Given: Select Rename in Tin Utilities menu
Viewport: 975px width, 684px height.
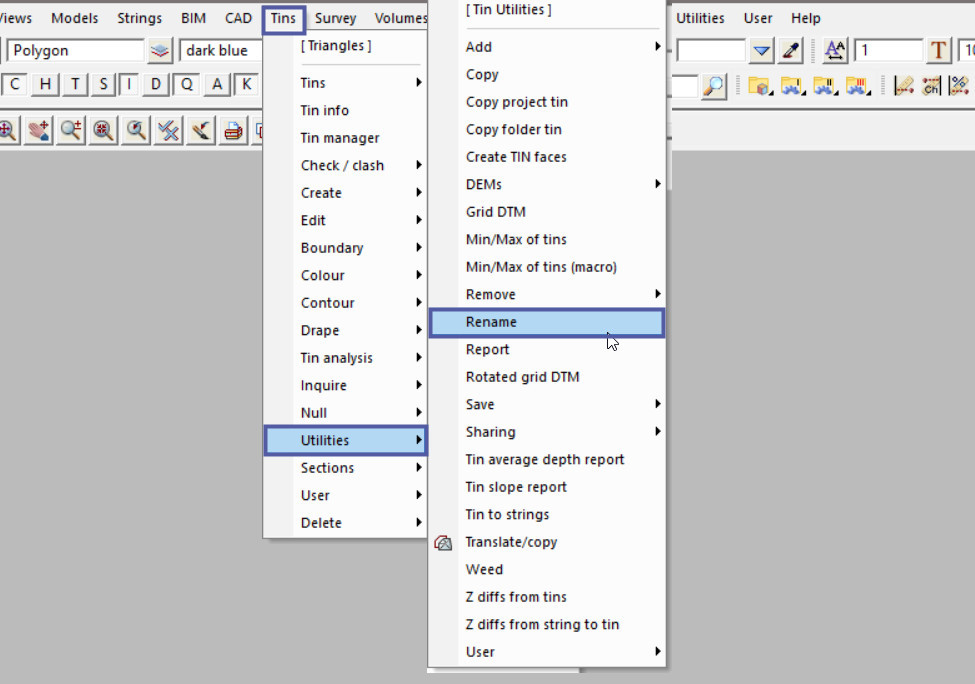Looking at the screenshot, I should pos(546,322).
